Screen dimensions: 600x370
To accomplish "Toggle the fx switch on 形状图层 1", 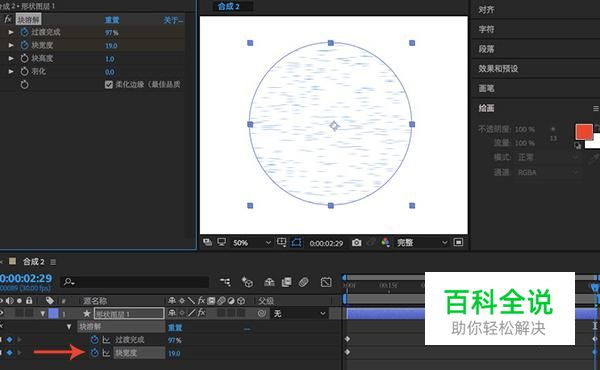I will (201, 313).
